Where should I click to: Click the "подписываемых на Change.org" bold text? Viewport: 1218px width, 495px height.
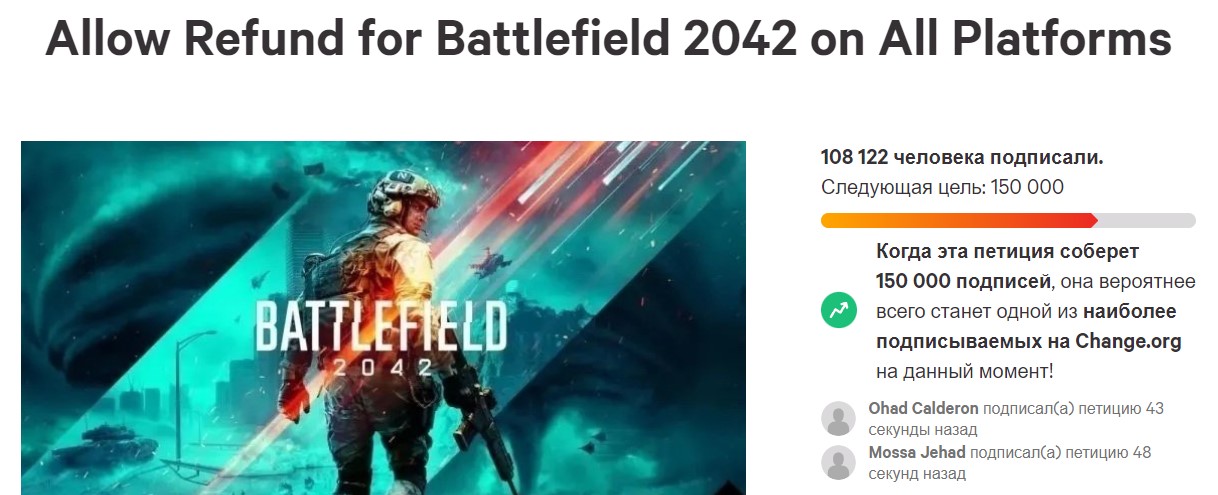(x=1029, y=341)
